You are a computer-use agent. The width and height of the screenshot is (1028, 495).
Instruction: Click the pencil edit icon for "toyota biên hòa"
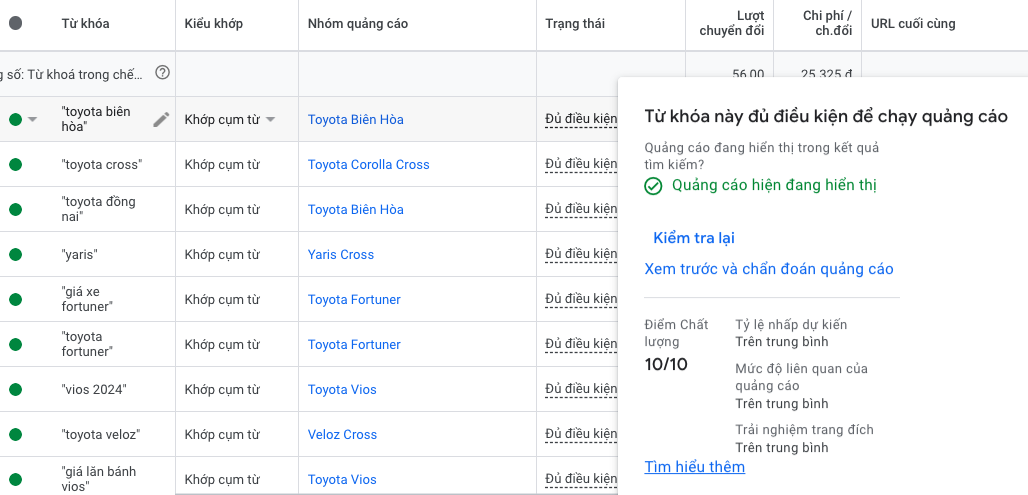coord(161,120)
